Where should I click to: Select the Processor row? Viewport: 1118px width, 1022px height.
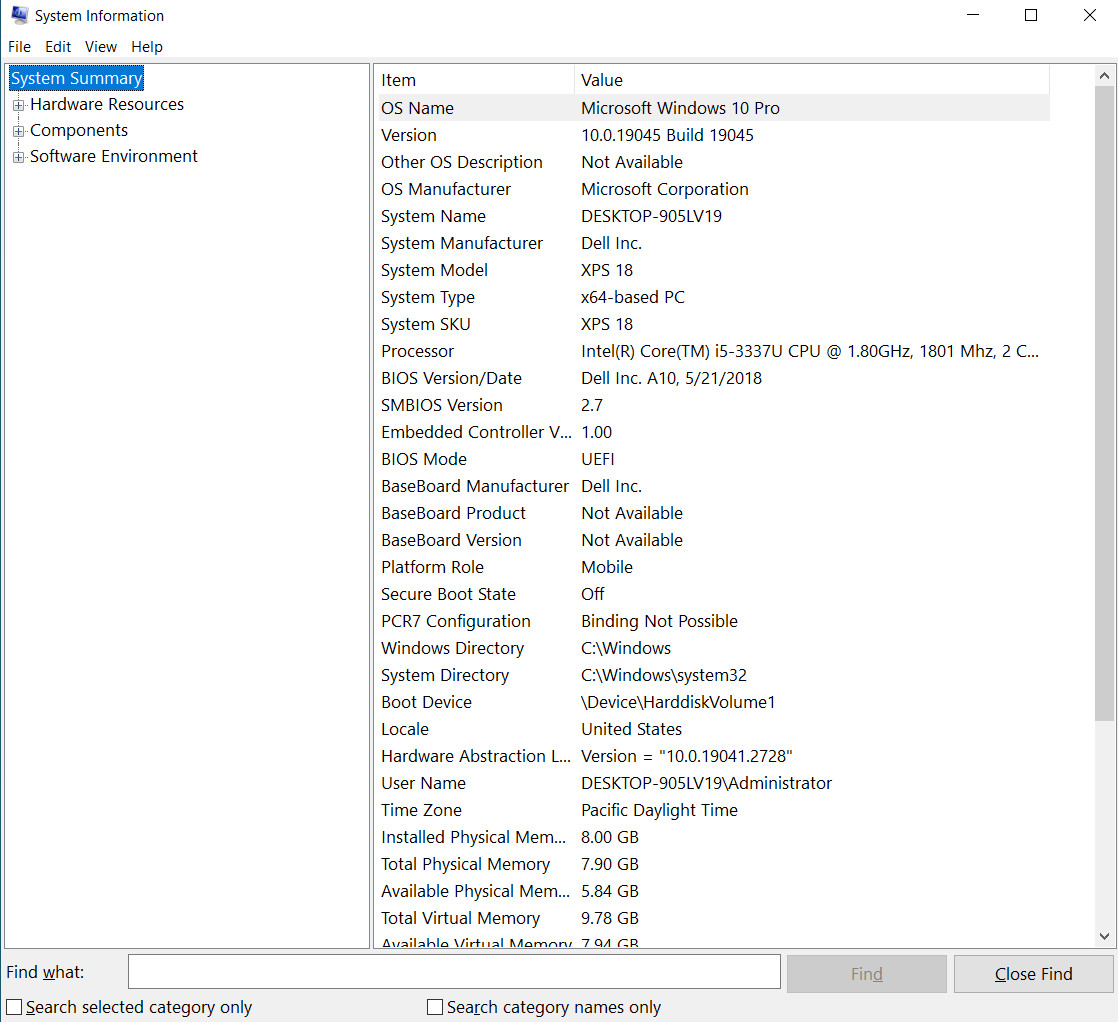click(x=714, y=352)
